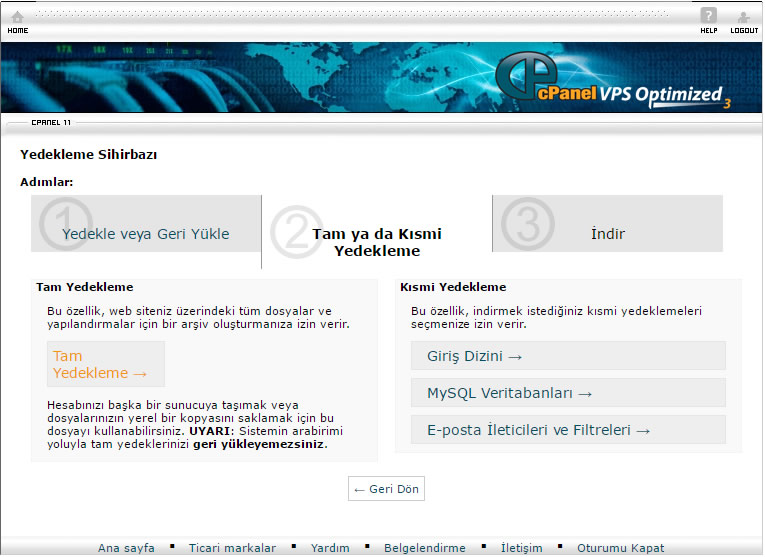Open the 'Yedekle veya Geri Yükle' step
Screen dimensions: 765x557
point(146,234)
